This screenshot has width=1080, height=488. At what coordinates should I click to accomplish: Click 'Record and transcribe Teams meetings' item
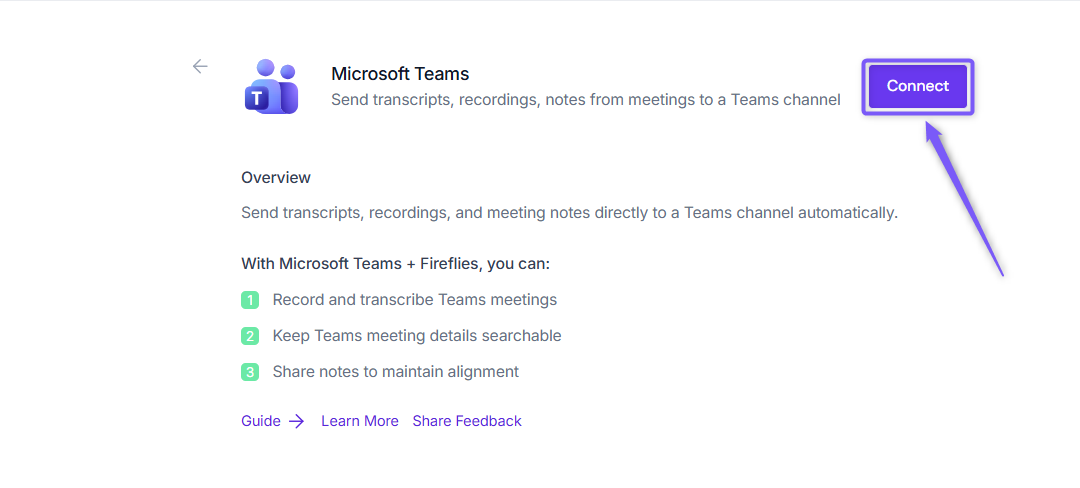point(415,300)
